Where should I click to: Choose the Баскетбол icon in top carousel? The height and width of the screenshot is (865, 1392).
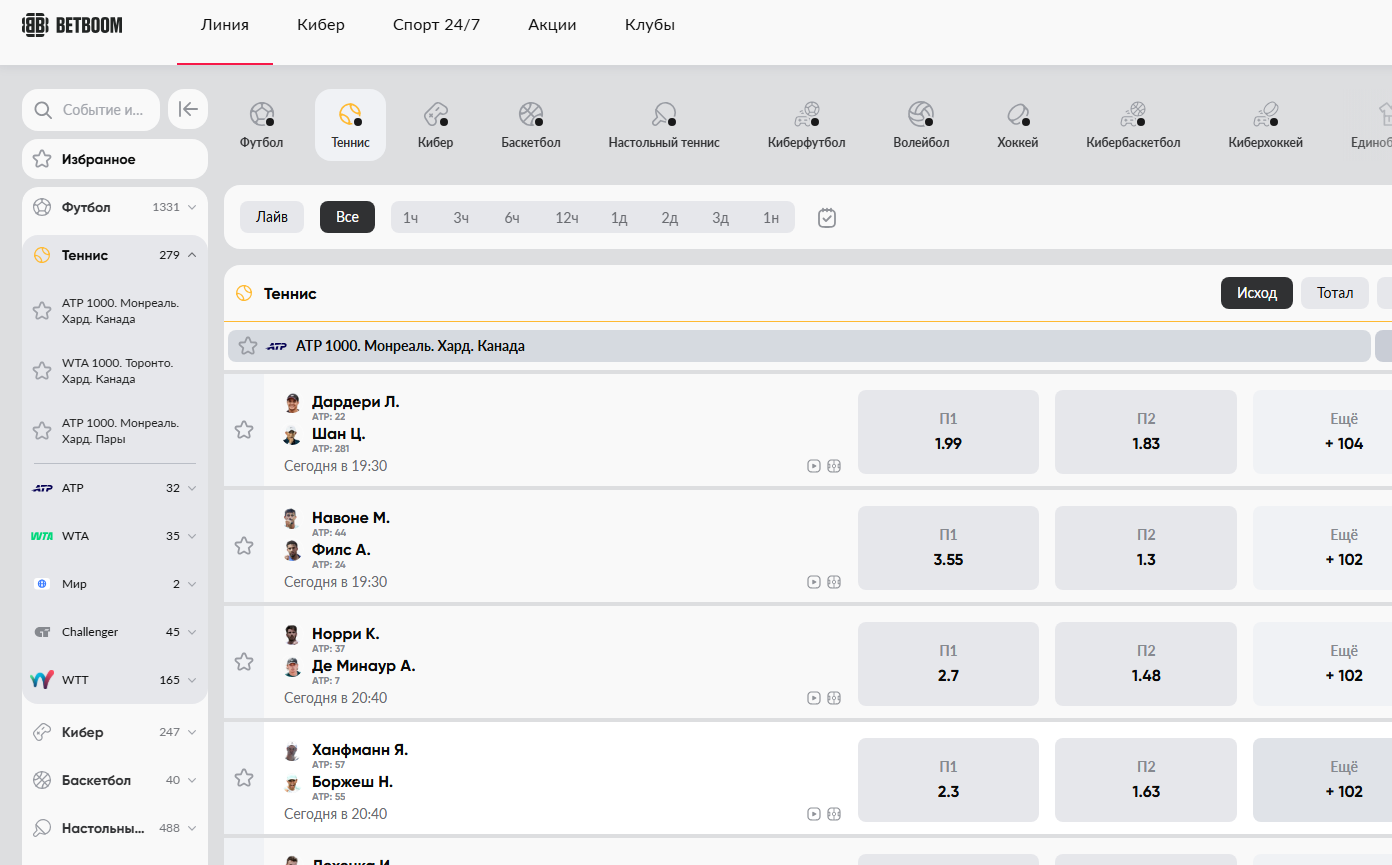click(531, 125)
